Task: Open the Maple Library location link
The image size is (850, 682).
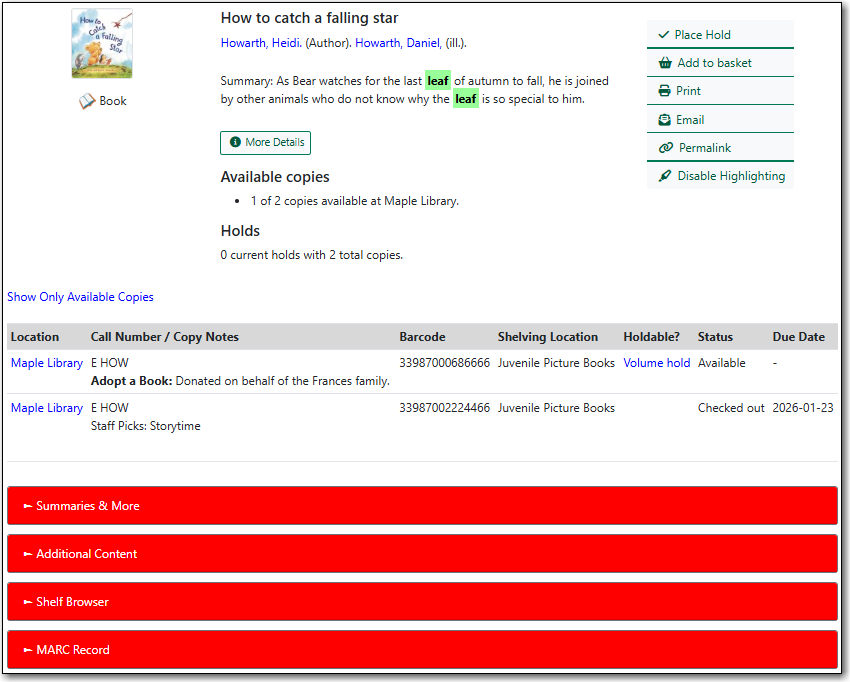Action: click(46, 362)
